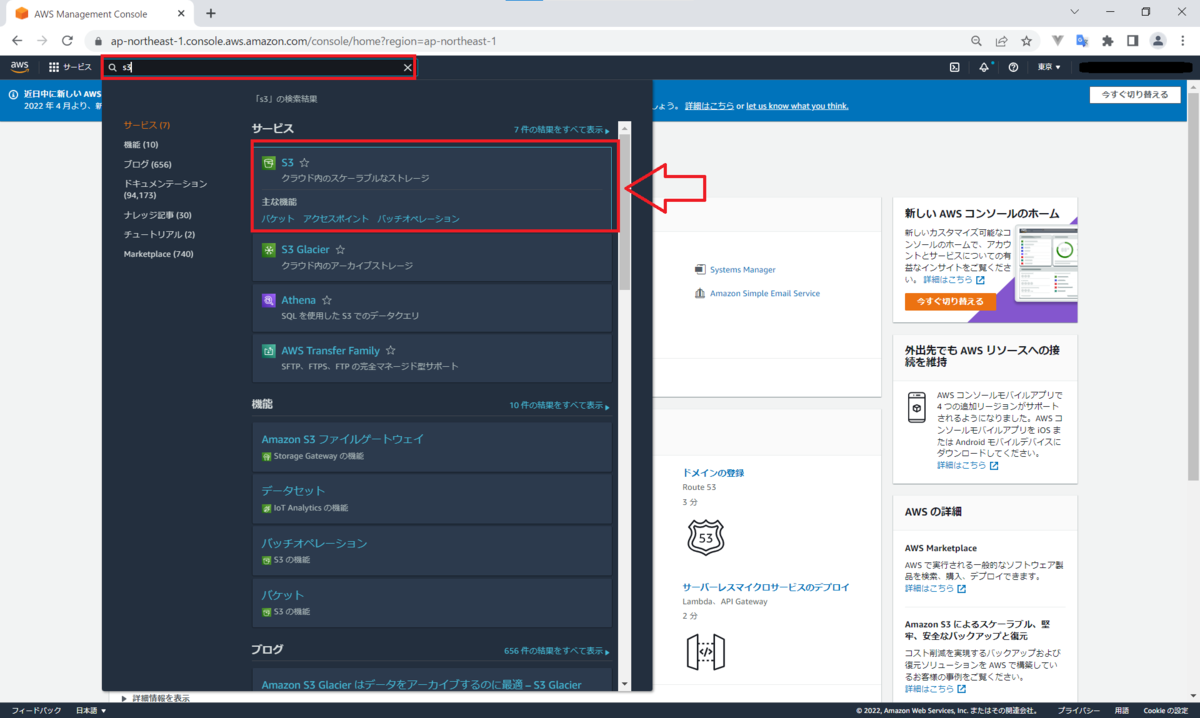The width and height of the screenshot is (1200, 718).
Task: Filter results by ブログ (656)
Action: [x=148, y=164]
